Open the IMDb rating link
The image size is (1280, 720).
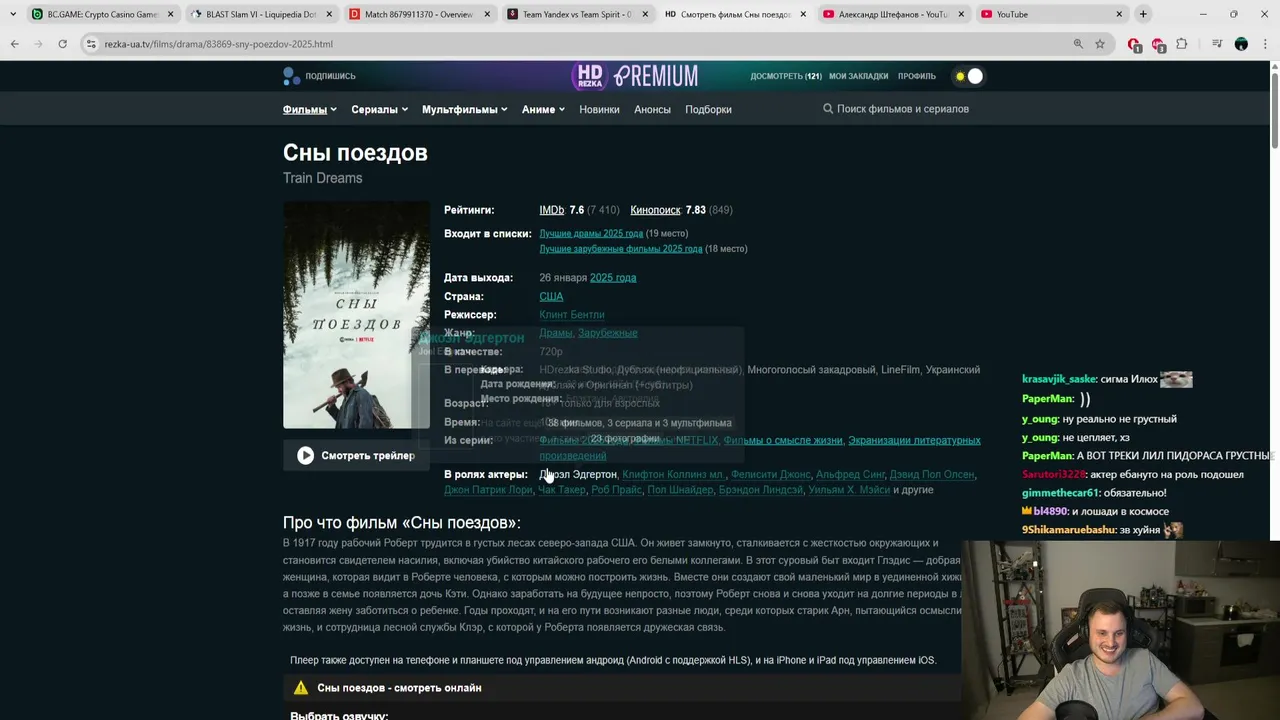coord(552,210)
